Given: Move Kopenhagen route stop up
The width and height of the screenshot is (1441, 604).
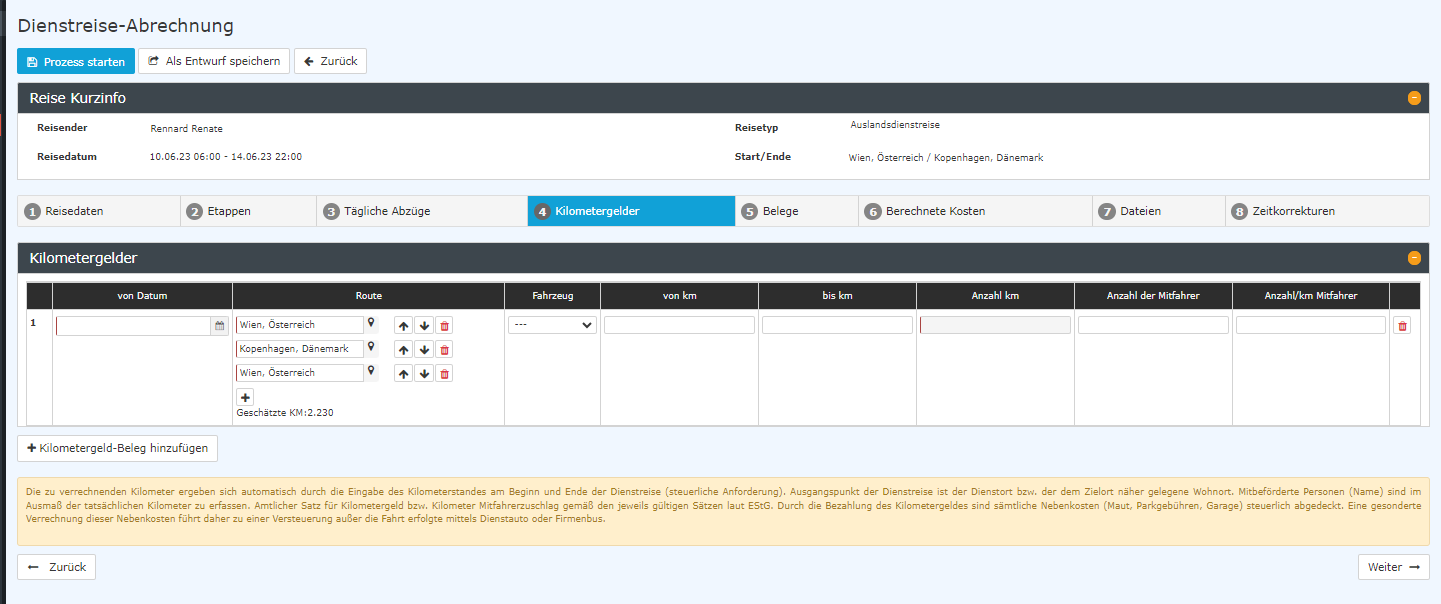Looking at the screenshot, I should coord(403,350).
